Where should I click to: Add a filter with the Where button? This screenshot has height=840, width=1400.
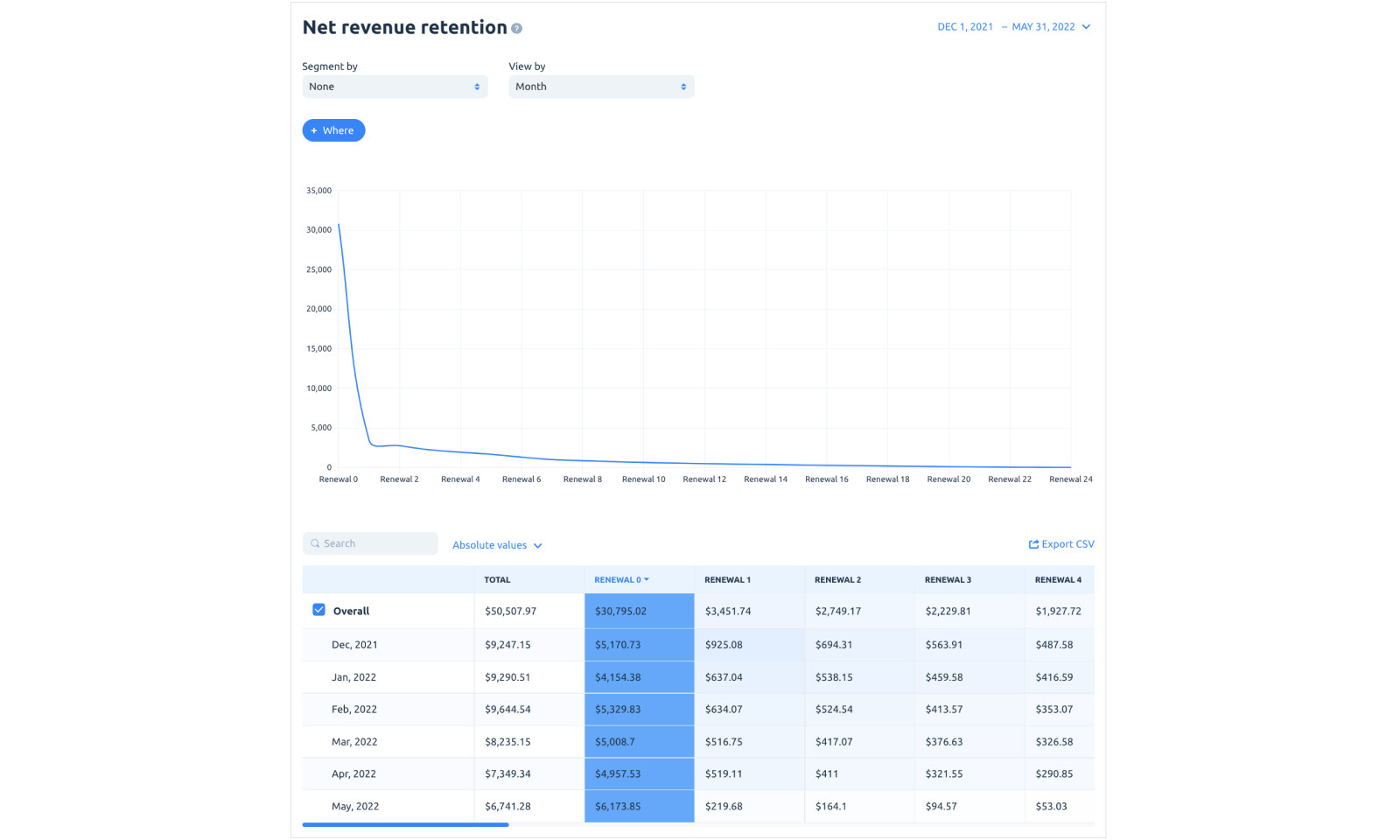pos(333,130)
